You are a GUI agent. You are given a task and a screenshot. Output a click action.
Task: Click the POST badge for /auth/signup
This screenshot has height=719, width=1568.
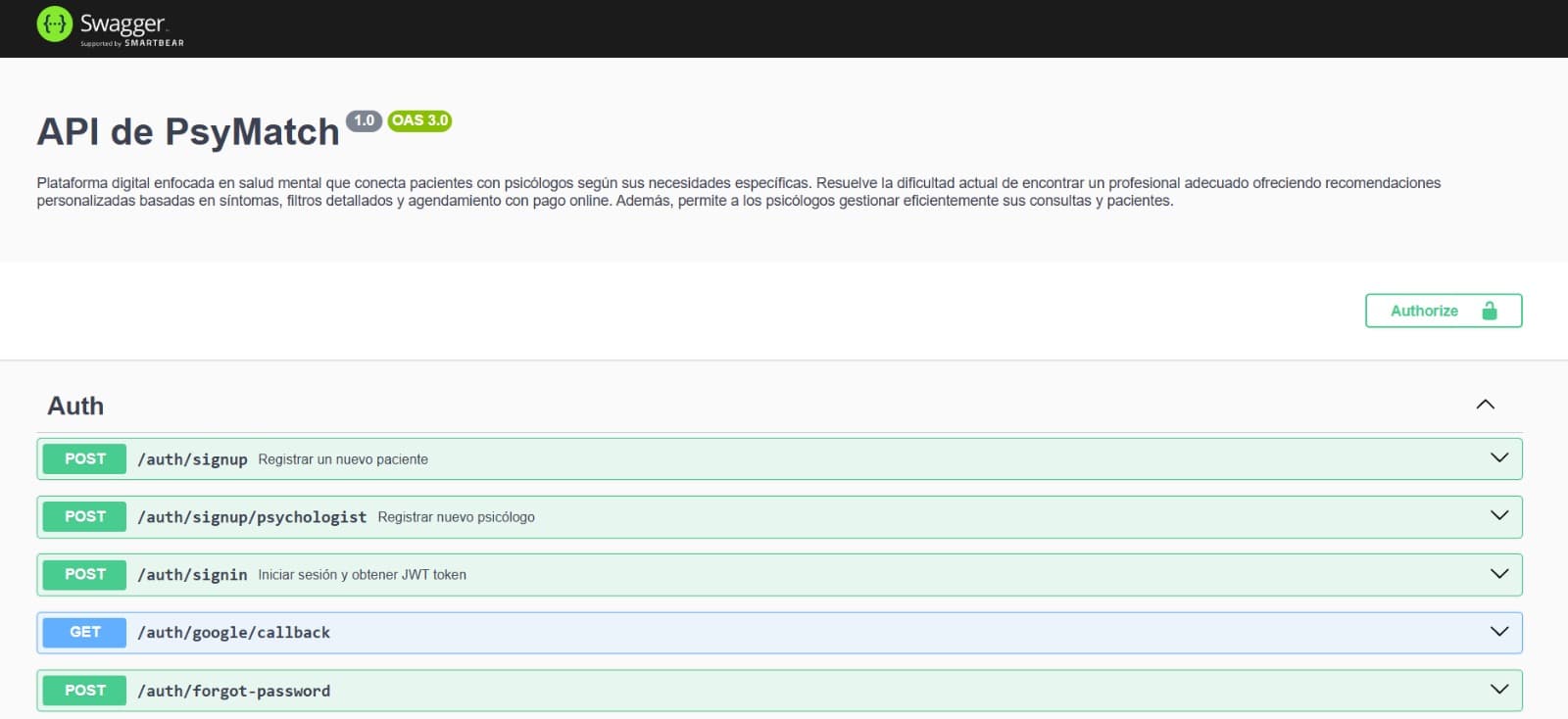pyautogui.click(x=85, y=458)
